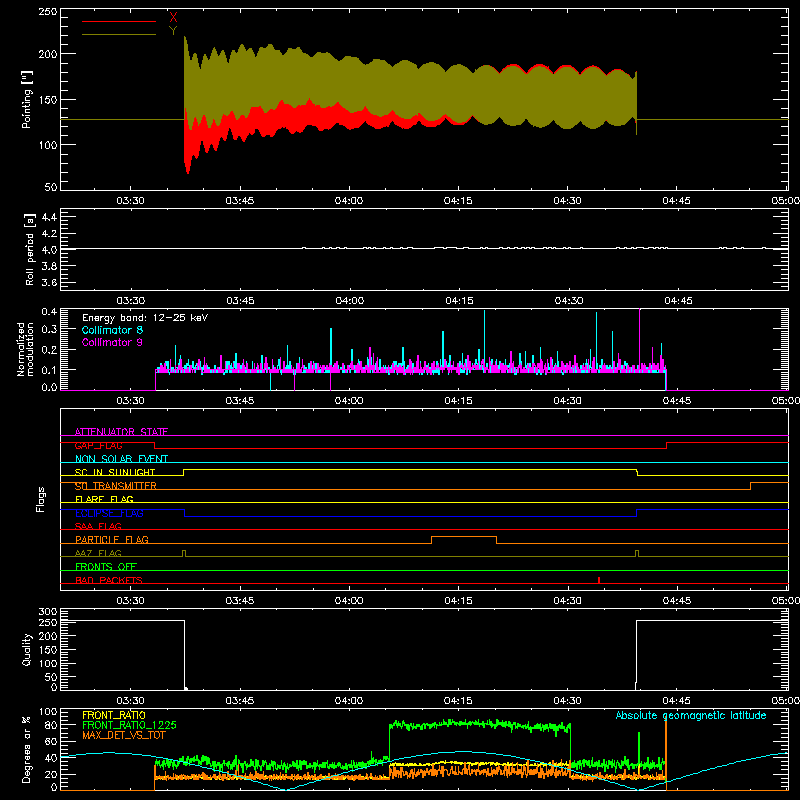Click the Roll period axis title
This screenshot has width=800, height=800.
(29, 249)
